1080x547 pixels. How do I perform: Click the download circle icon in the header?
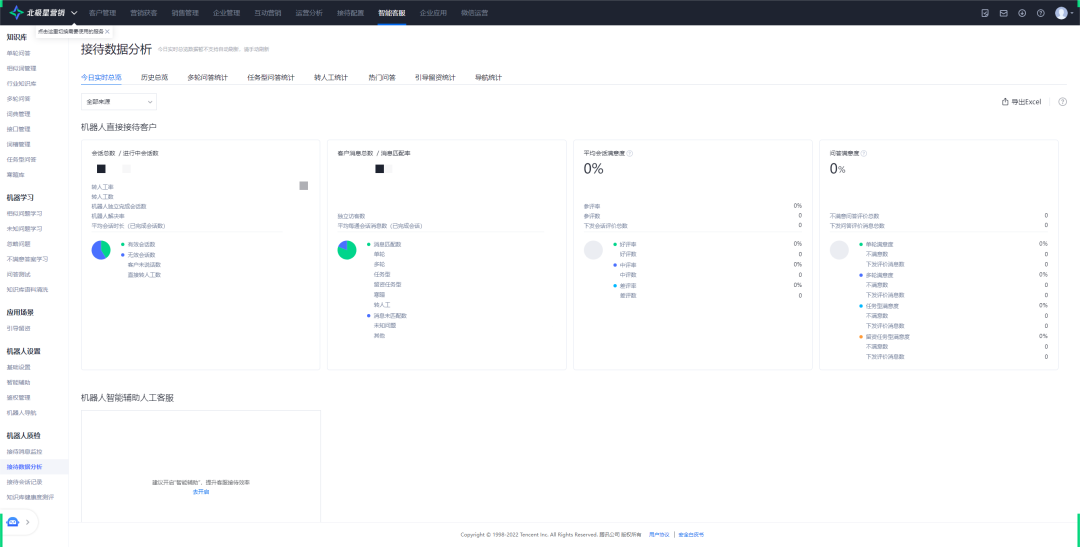[x=1022, y=13]
